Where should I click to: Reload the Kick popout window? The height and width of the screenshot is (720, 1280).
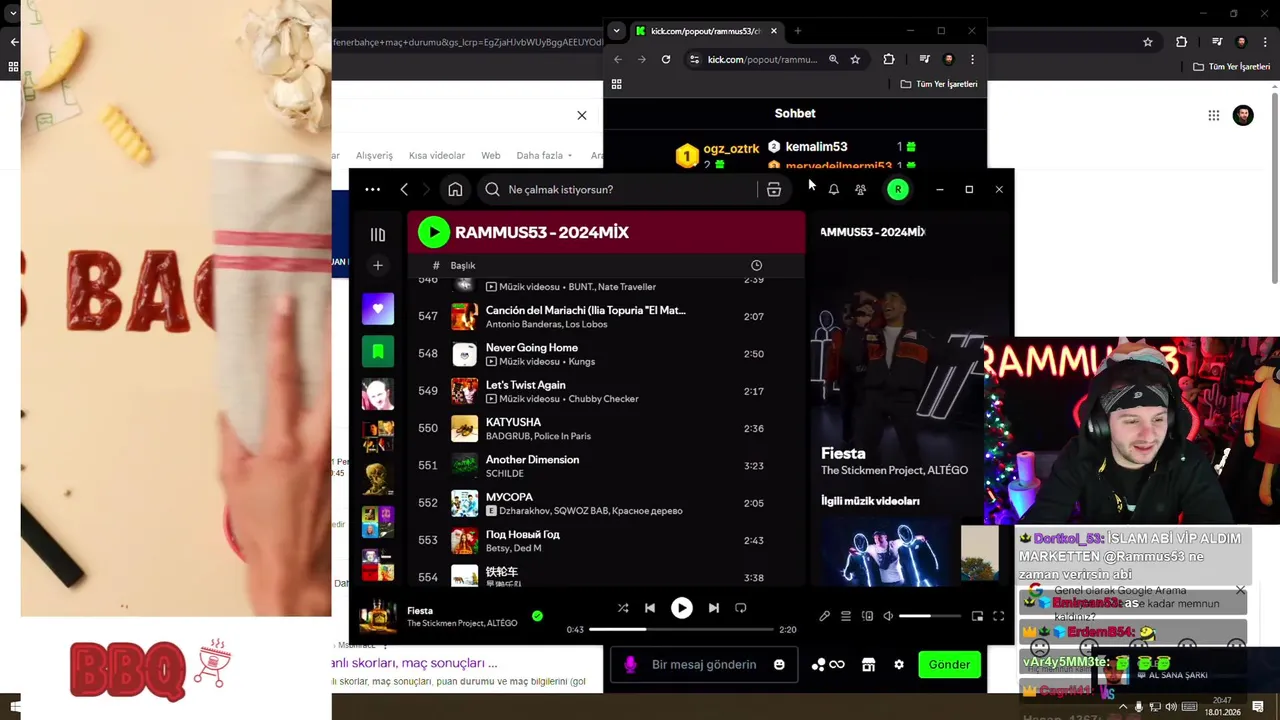coord(666,59)
